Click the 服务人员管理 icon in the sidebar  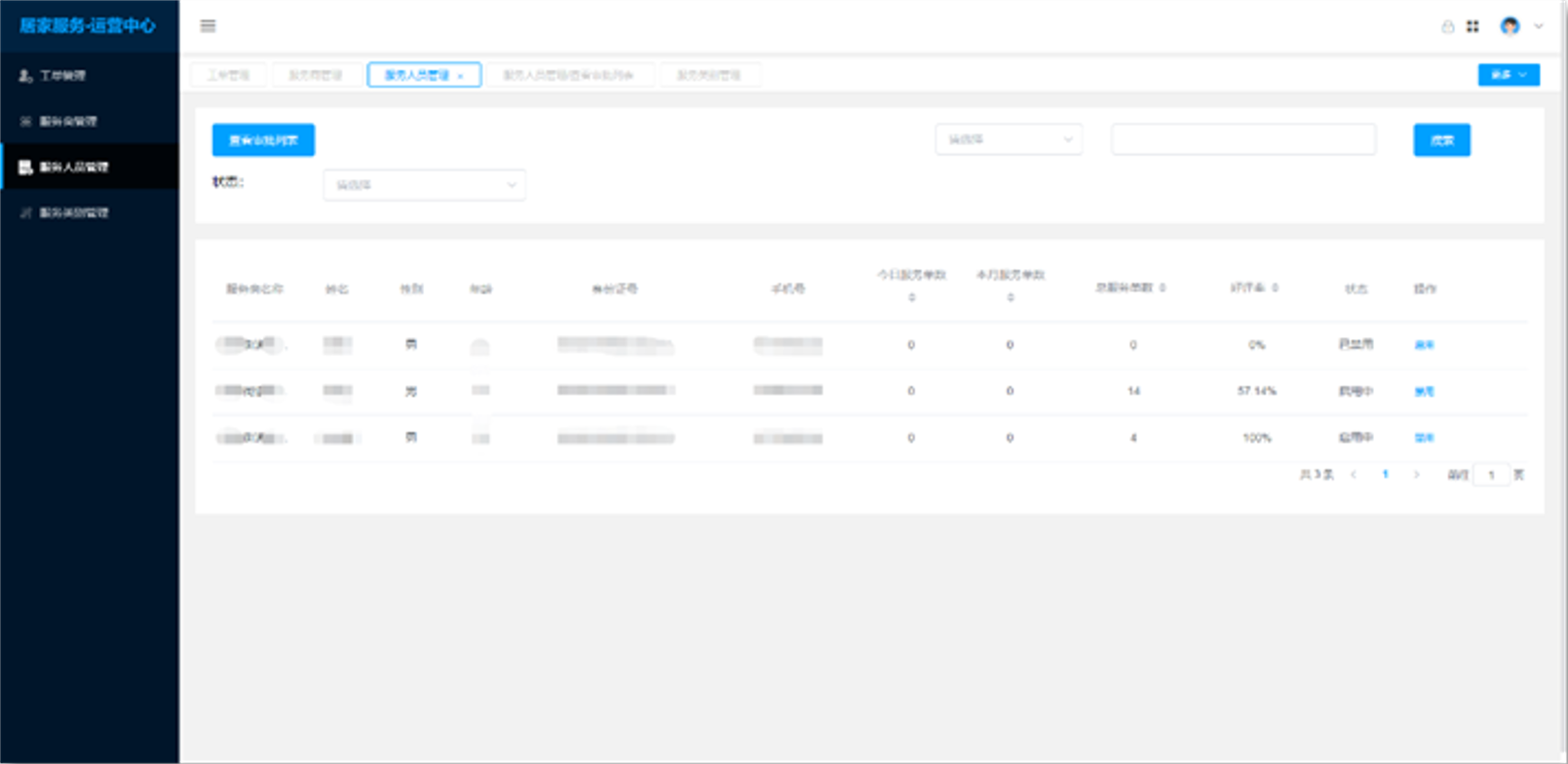coord(25,167)
